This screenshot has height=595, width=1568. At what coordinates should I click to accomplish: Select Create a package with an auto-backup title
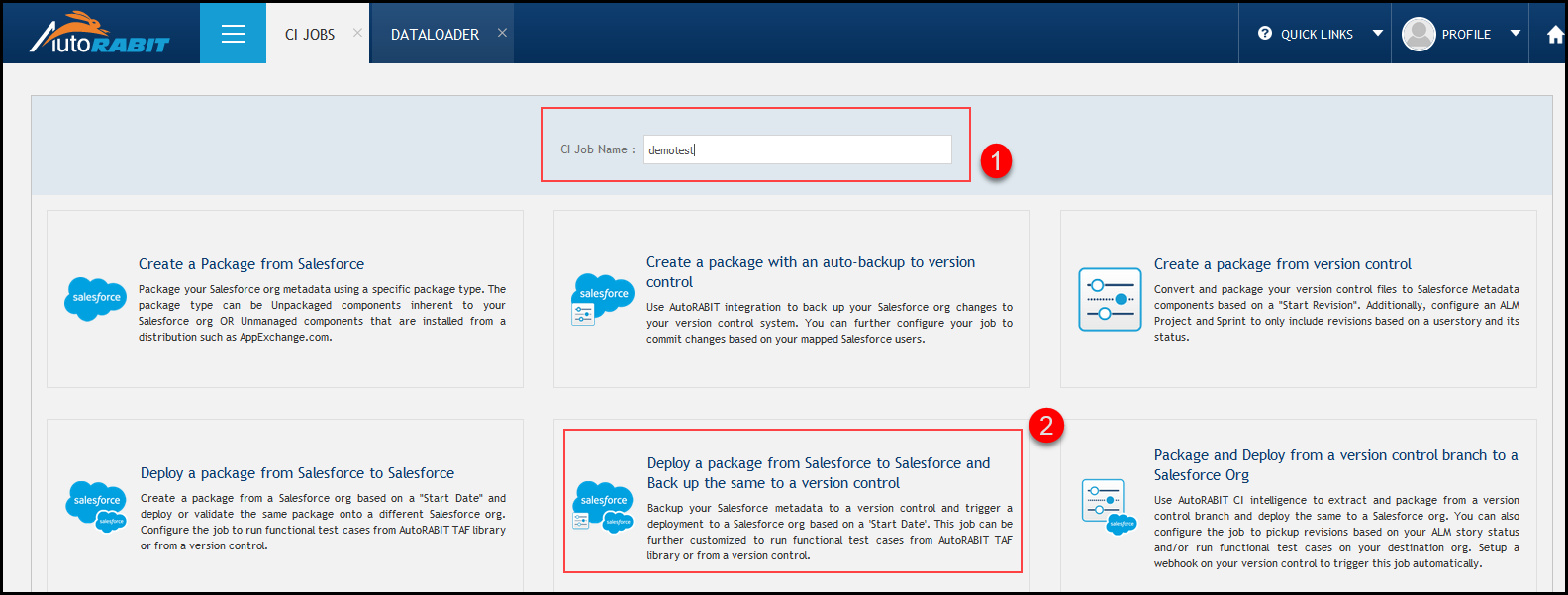pyautogui.click(x=811, y=272)
